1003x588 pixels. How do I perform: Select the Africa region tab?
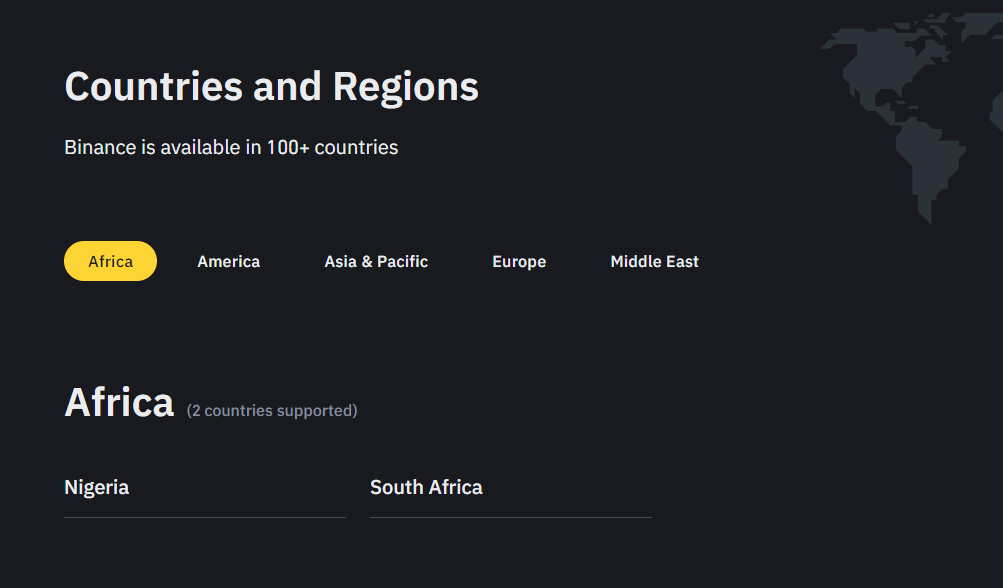tap(110, 261)
